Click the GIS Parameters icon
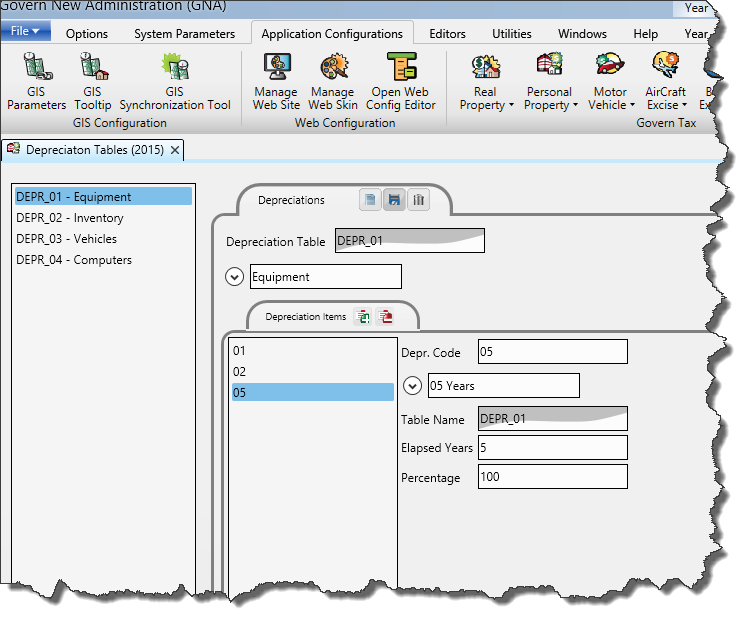Image resolution: width=750 pixels, height=623 pixels. [37, 70]
